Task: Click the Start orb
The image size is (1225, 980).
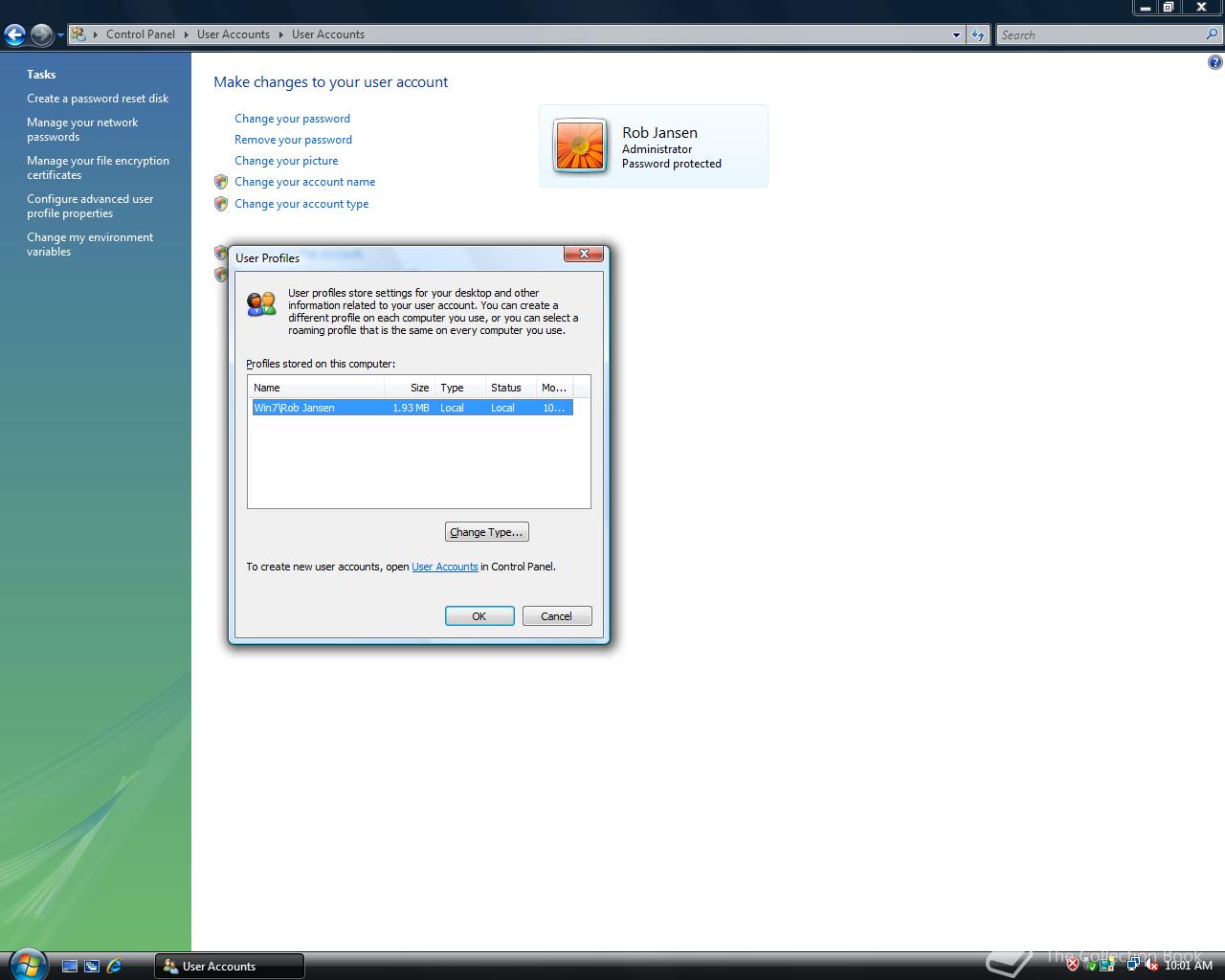Action: pyautogui.click(x=26, y=965)
